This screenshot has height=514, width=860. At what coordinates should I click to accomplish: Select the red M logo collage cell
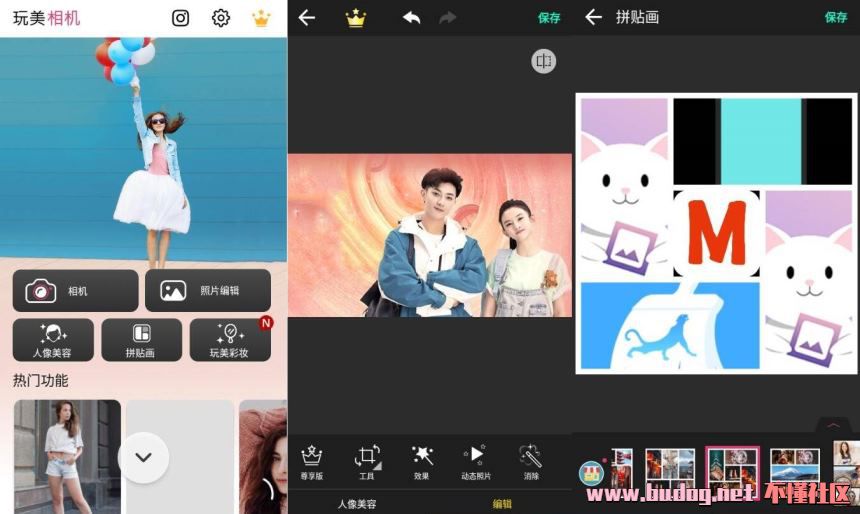(x=717, y=234)
